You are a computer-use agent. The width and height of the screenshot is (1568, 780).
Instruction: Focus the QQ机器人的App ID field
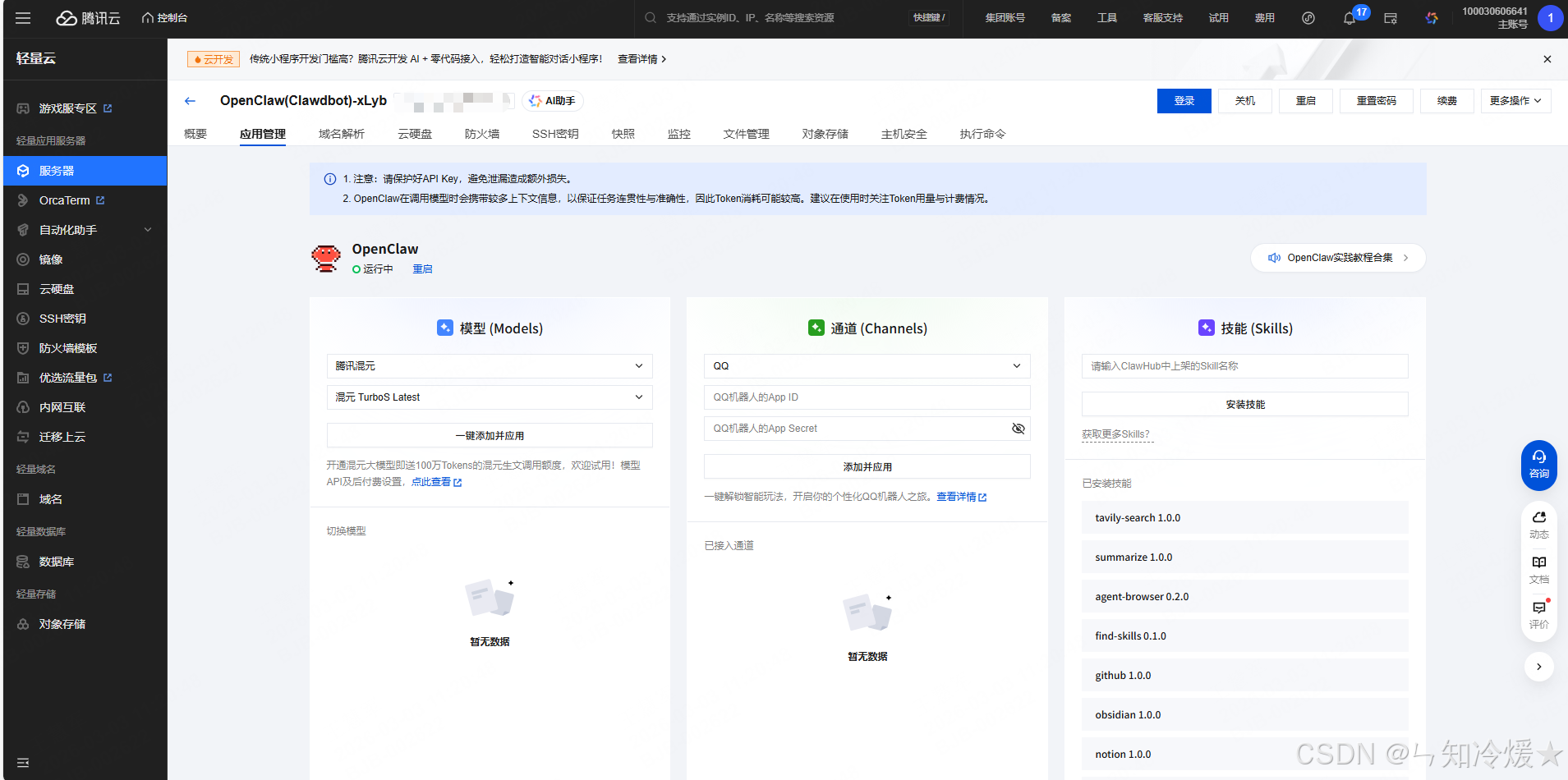pyautogui.click(x=867, y=397)
